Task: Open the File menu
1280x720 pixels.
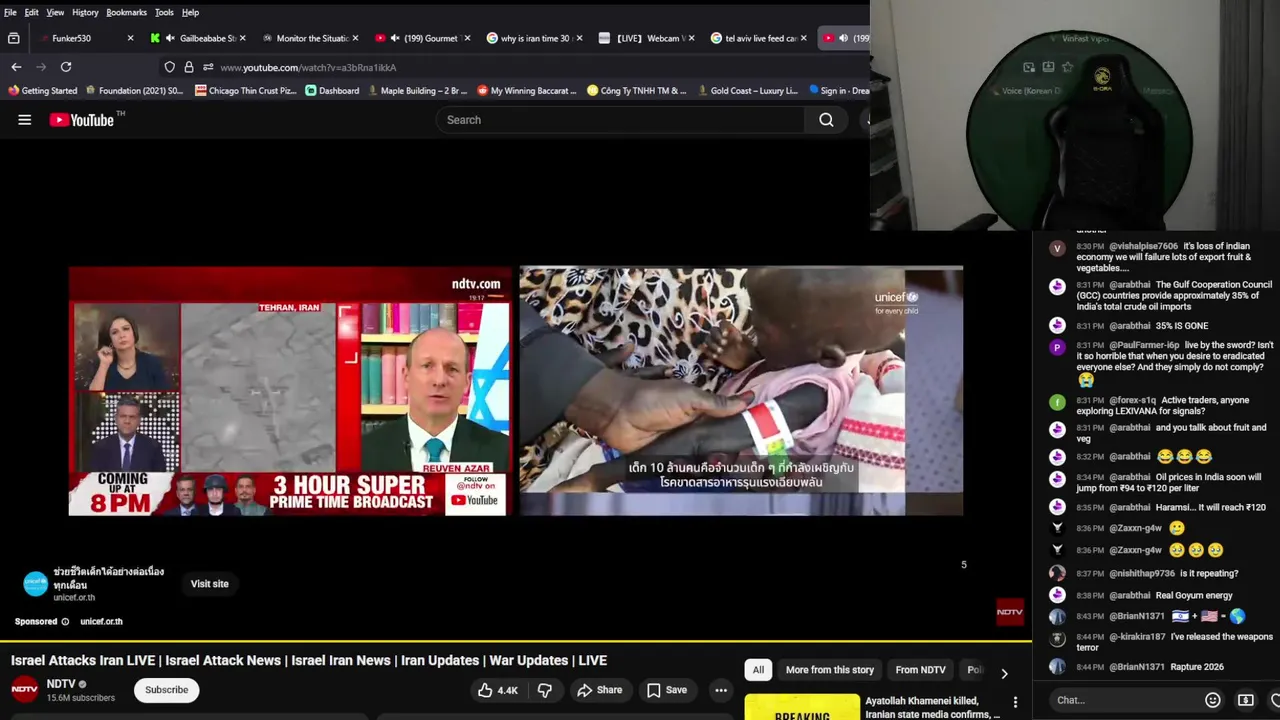Action: (x=10, y=12)
